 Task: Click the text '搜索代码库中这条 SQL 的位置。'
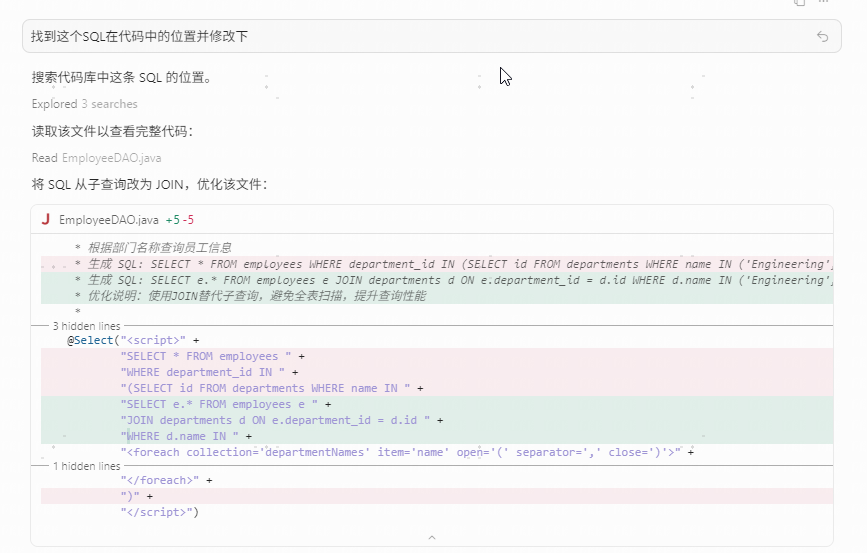(x=123, y=77)
